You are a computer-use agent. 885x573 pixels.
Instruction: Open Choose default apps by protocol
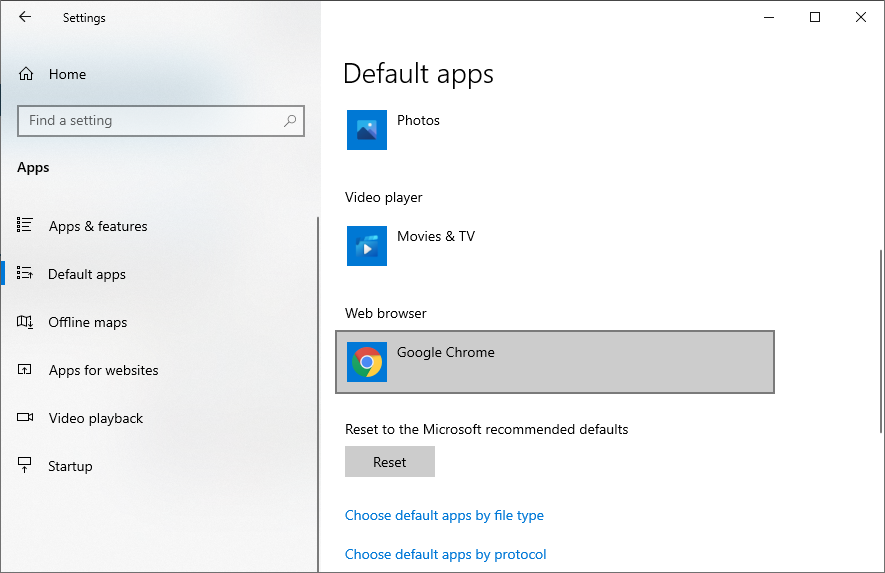coord(445,554)
